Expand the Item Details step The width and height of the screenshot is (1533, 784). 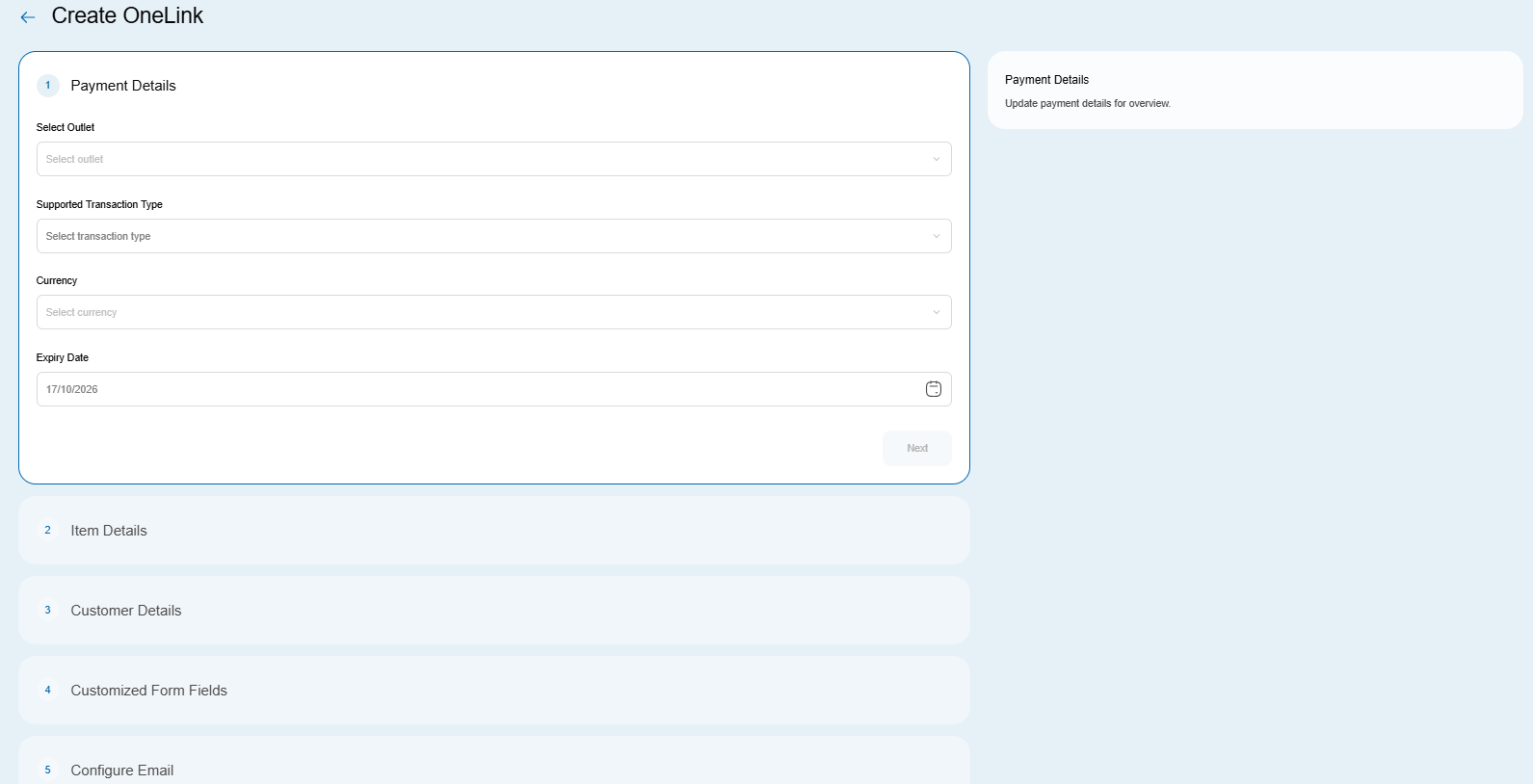click(493, 530)
